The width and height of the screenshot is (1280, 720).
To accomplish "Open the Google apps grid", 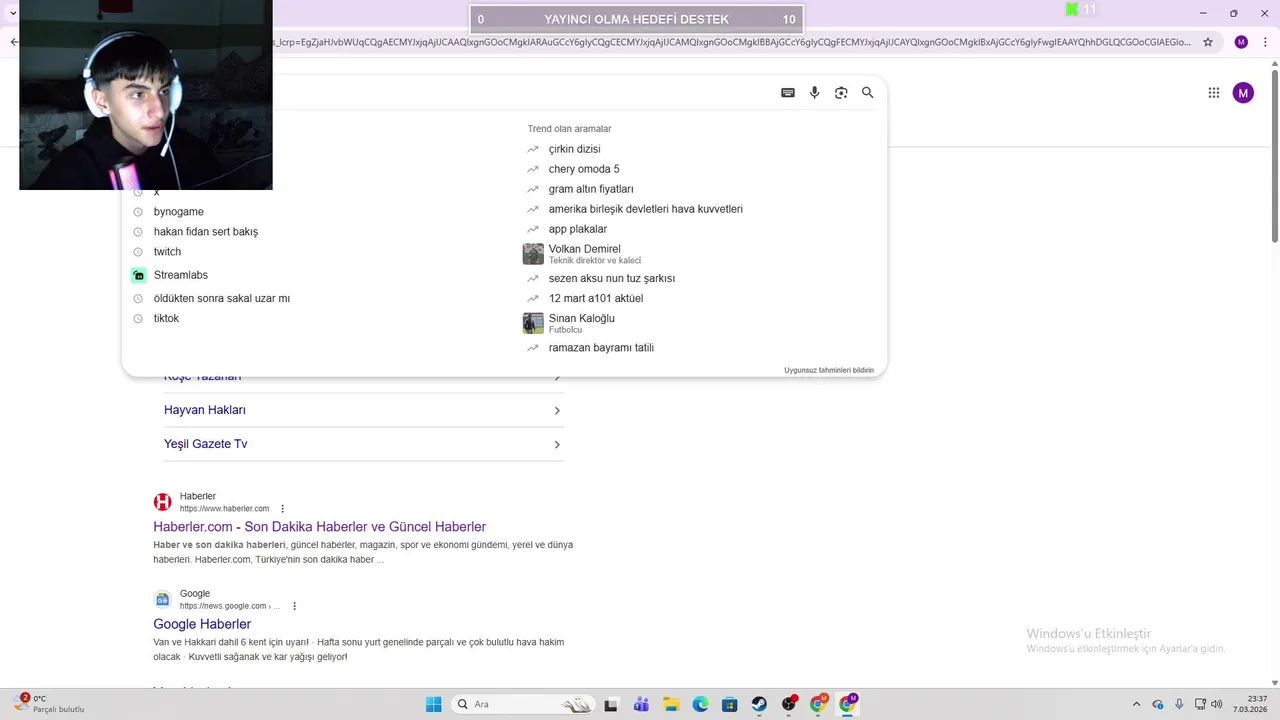I will (1214, 93).
